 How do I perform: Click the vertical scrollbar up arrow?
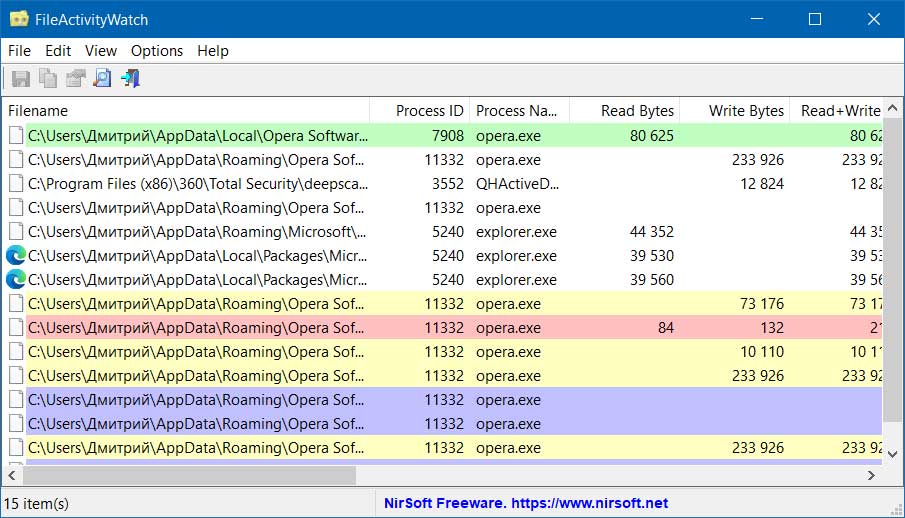[x=892, y=108]
